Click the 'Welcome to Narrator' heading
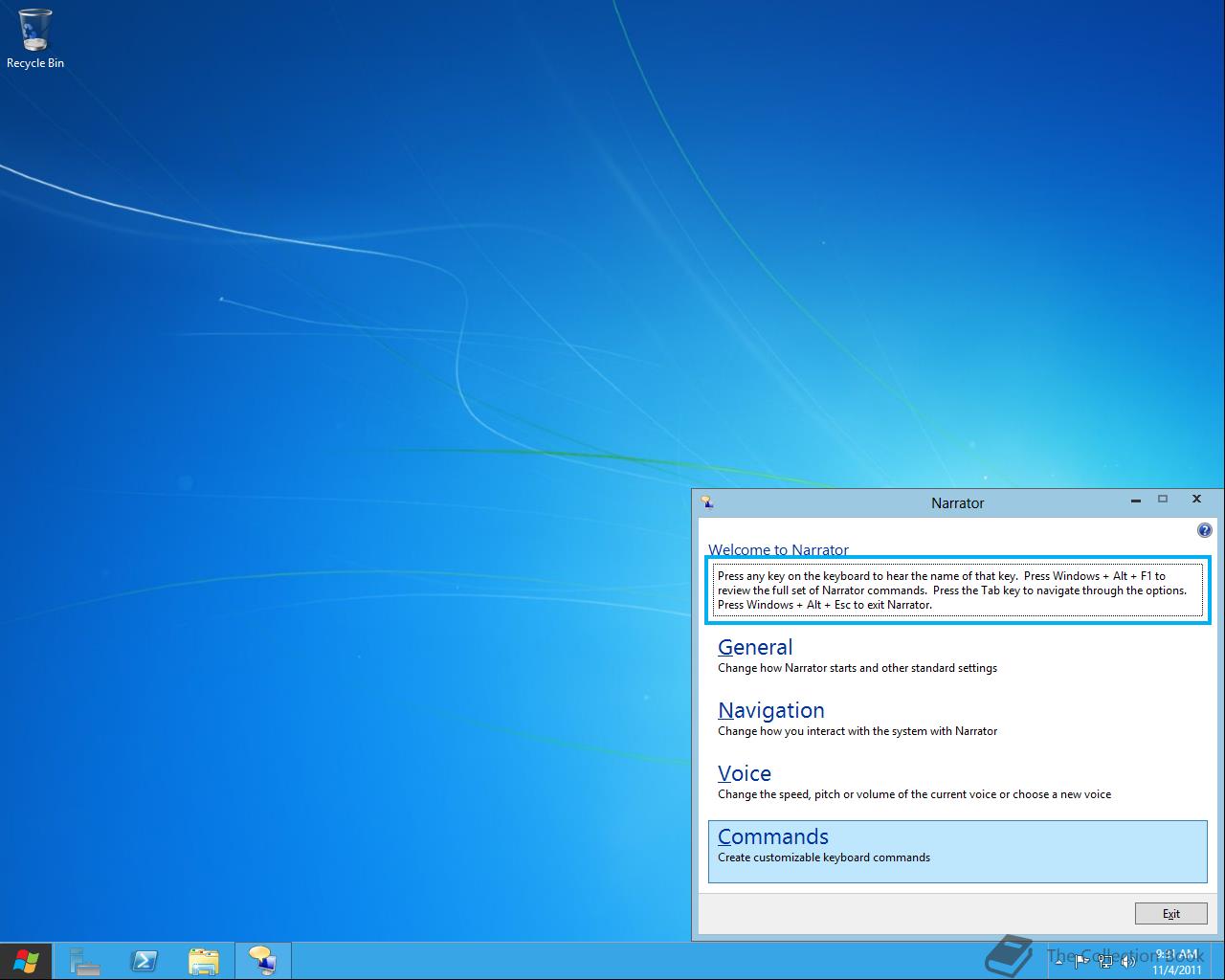This screenshot has height=980, width=1225. coord(778,549)
